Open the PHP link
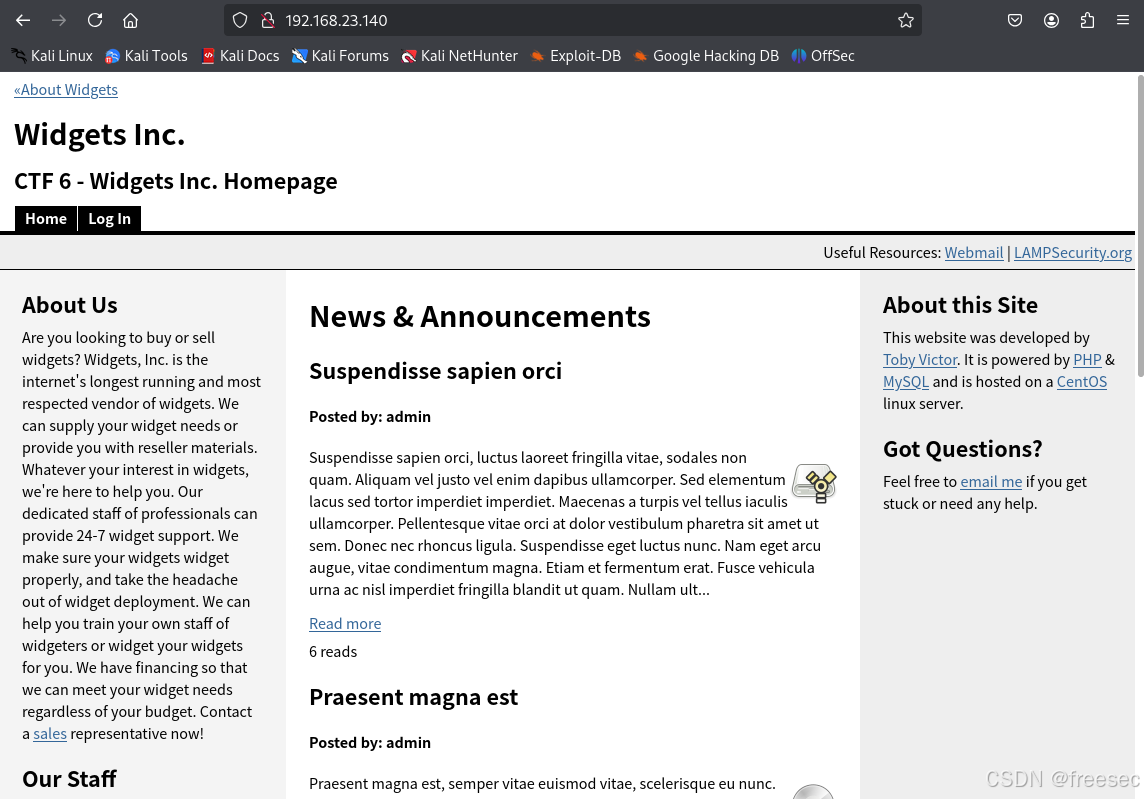The width and height of the screenshot is (1144, 799). coord(1087,360)
